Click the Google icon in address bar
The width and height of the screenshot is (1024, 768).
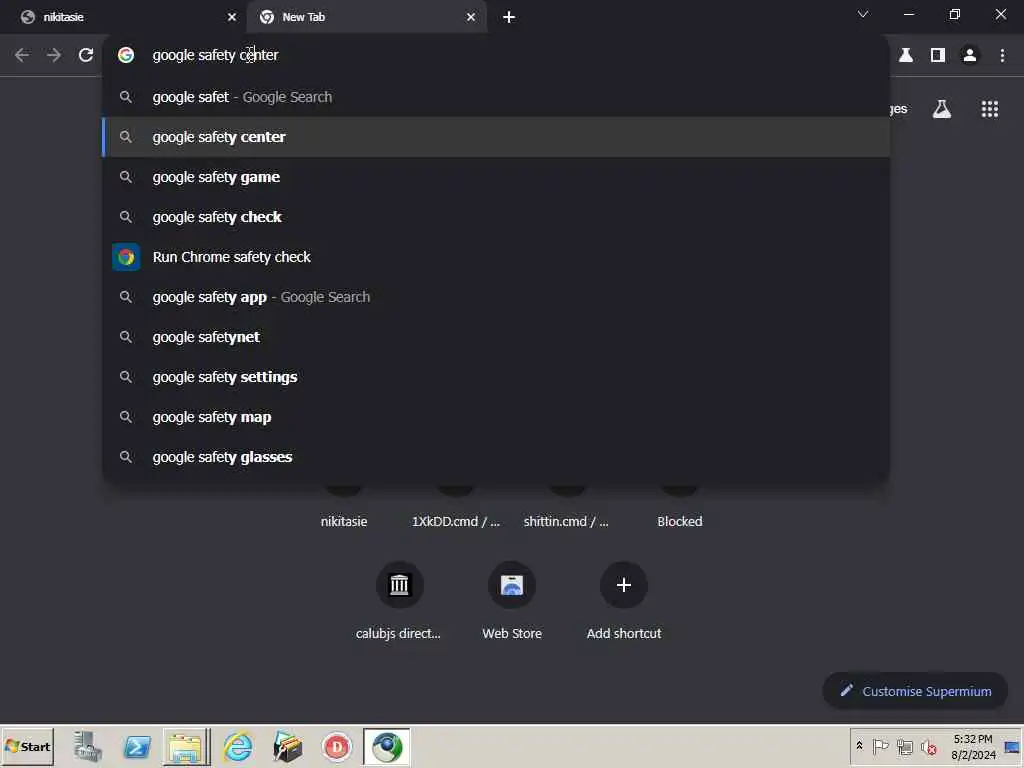pos(126,55)
